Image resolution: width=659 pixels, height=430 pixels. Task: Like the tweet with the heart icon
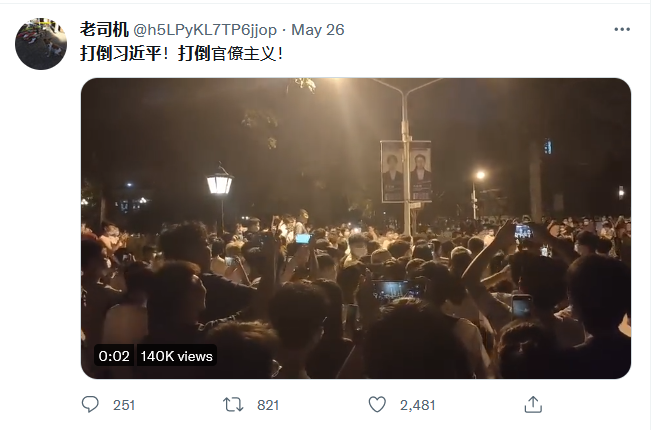pos(376,404)
